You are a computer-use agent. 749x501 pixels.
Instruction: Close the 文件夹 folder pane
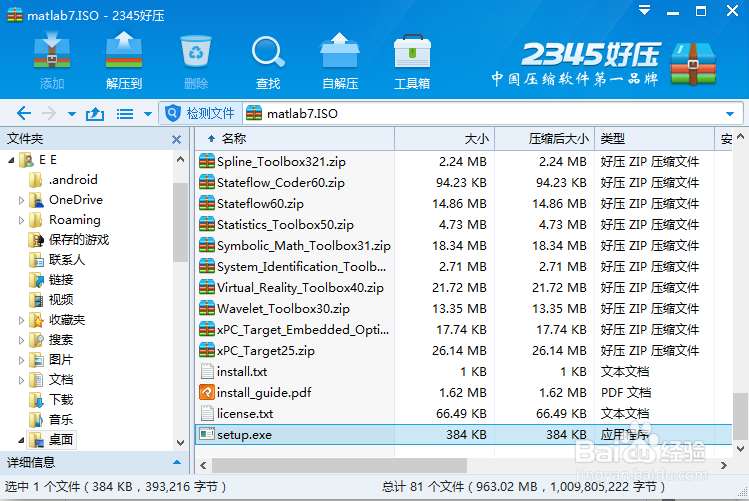[176, 139]
